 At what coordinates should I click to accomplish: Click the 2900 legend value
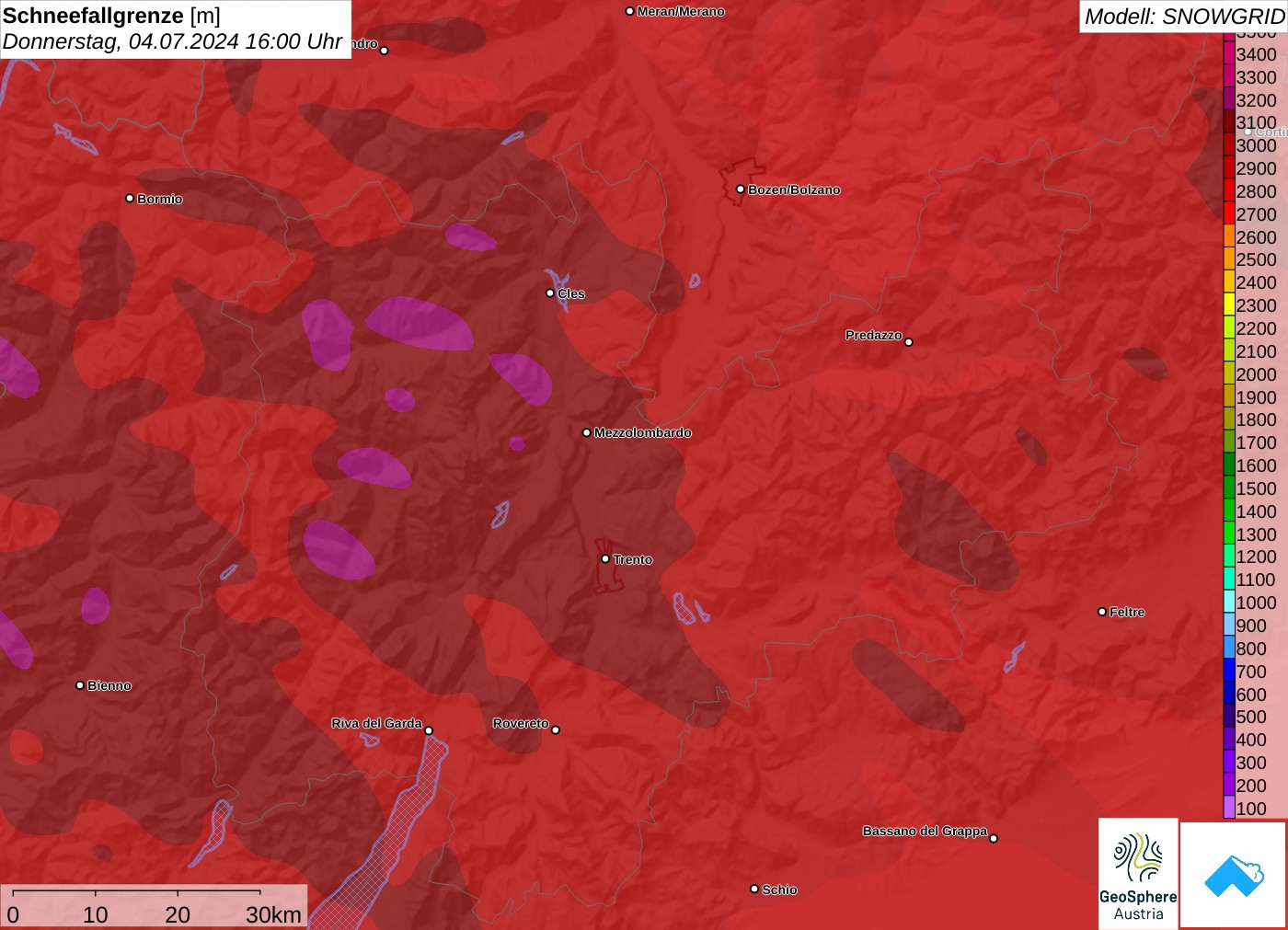click(1257, 168)
